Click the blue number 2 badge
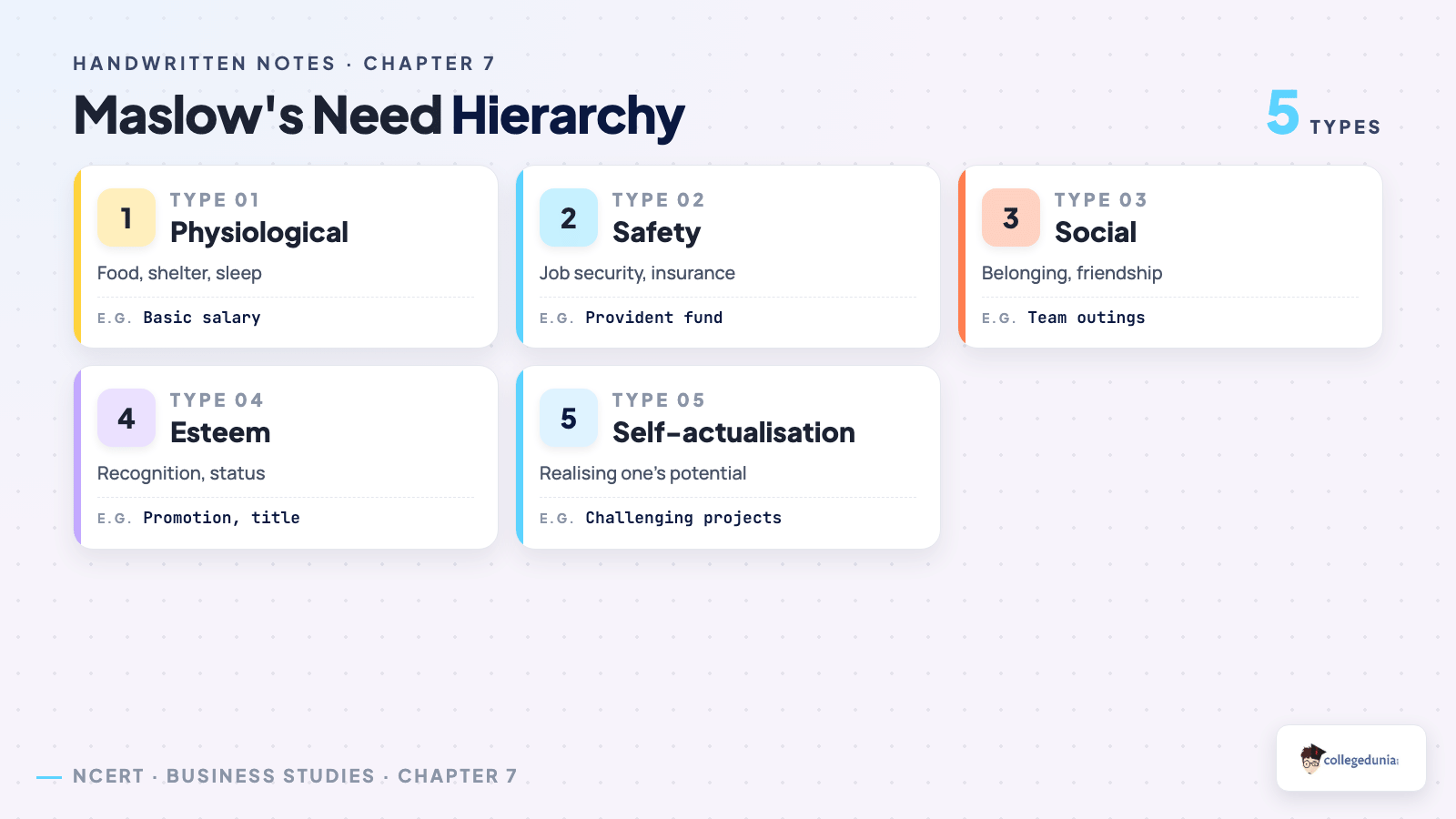 (x=569, y=217)
